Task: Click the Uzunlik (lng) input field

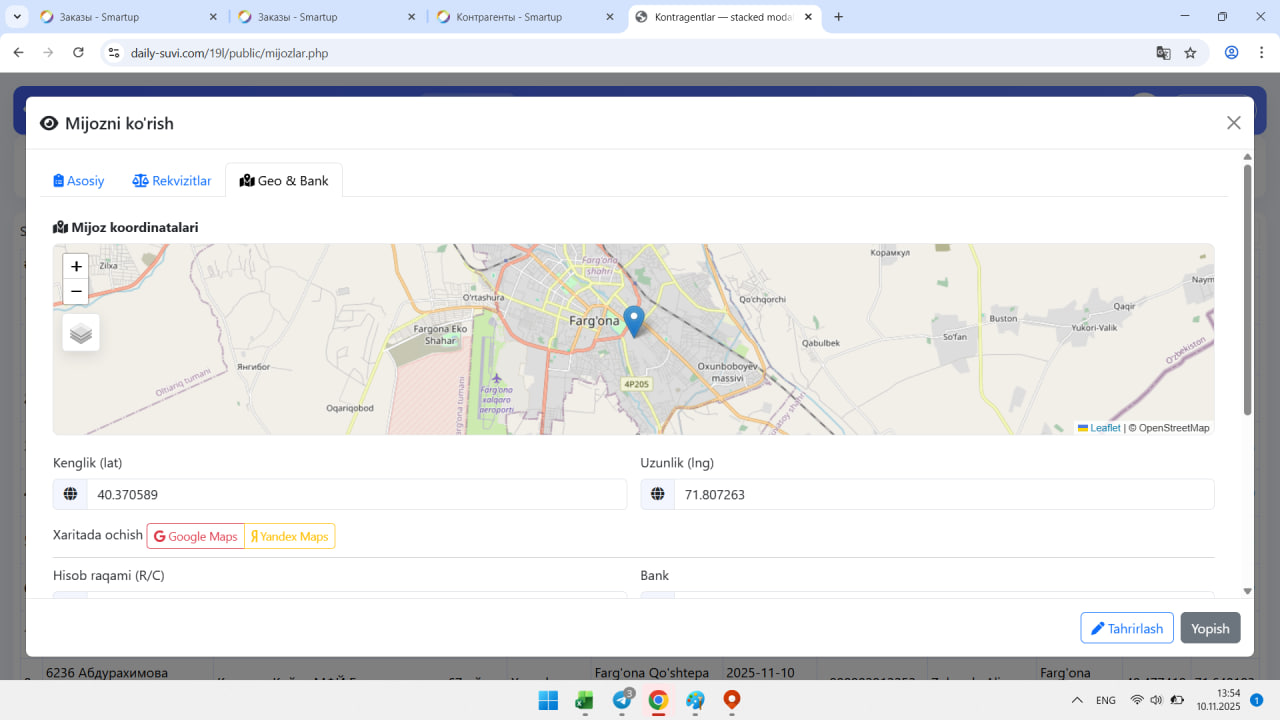Action: tap(943, 494)
